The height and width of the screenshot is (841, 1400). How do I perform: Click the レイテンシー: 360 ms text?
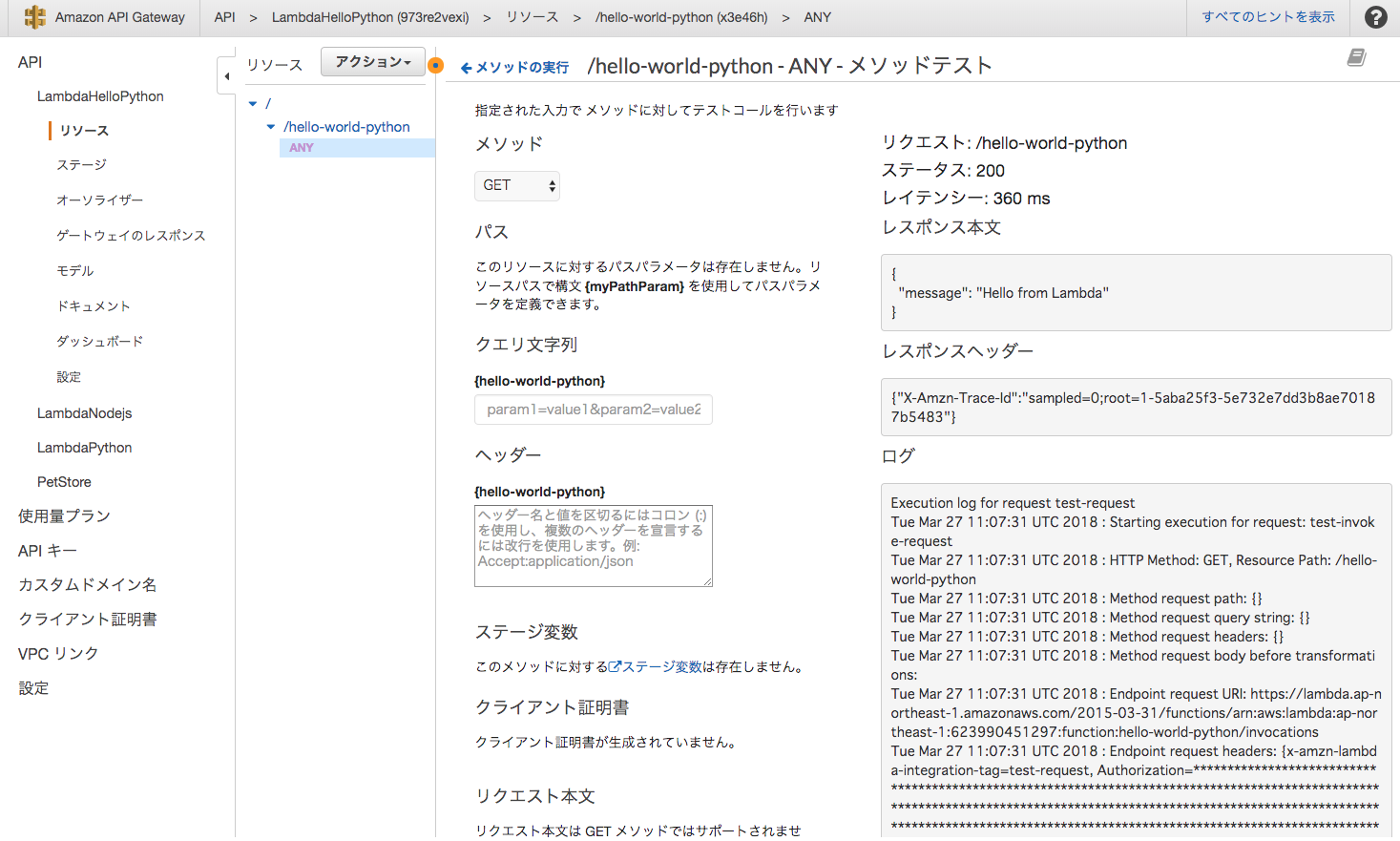(966, 199)
